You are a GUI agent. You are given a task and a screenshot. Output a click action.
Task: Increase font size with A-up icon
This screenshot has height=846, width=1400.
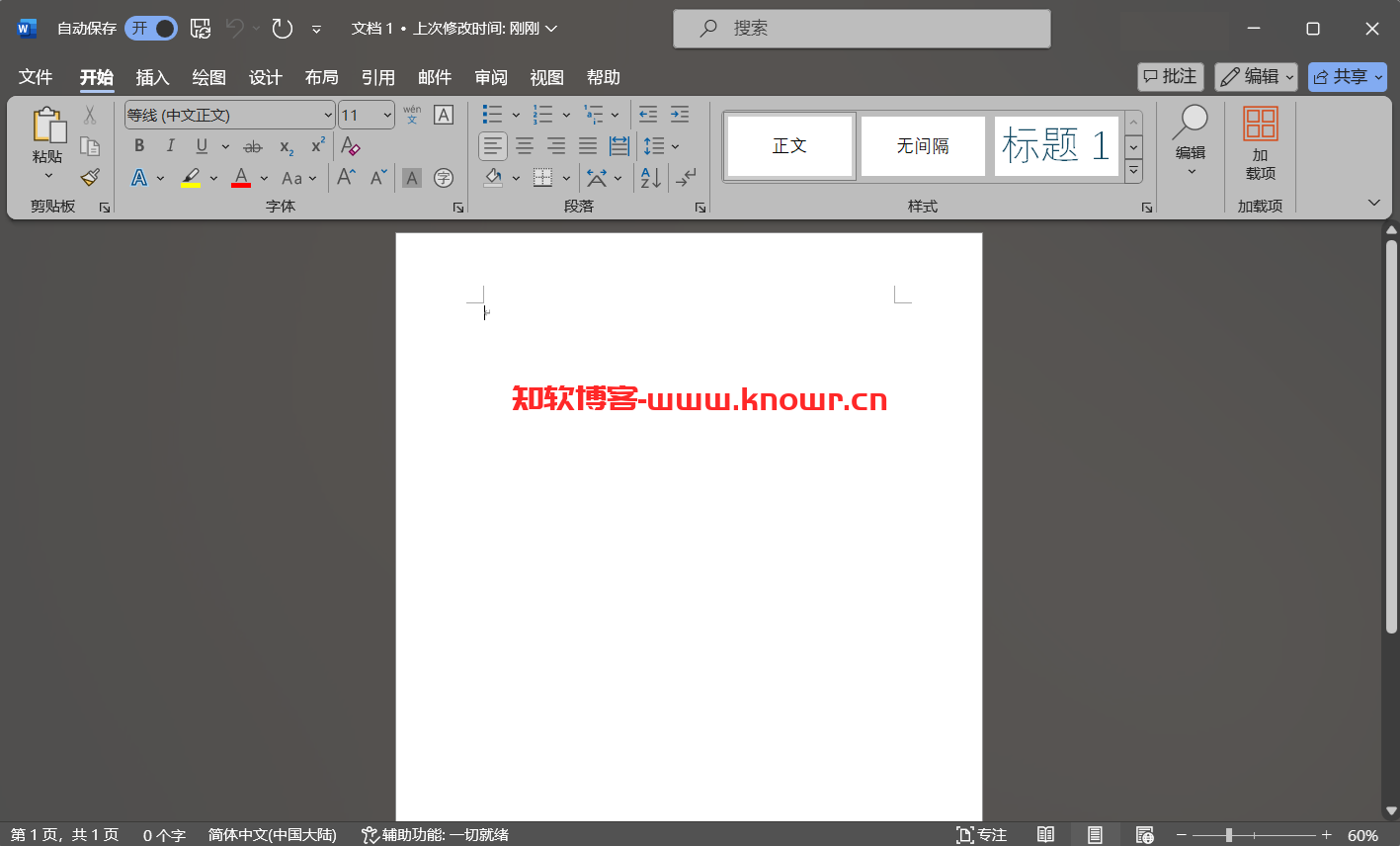click(x=346, y=177)
